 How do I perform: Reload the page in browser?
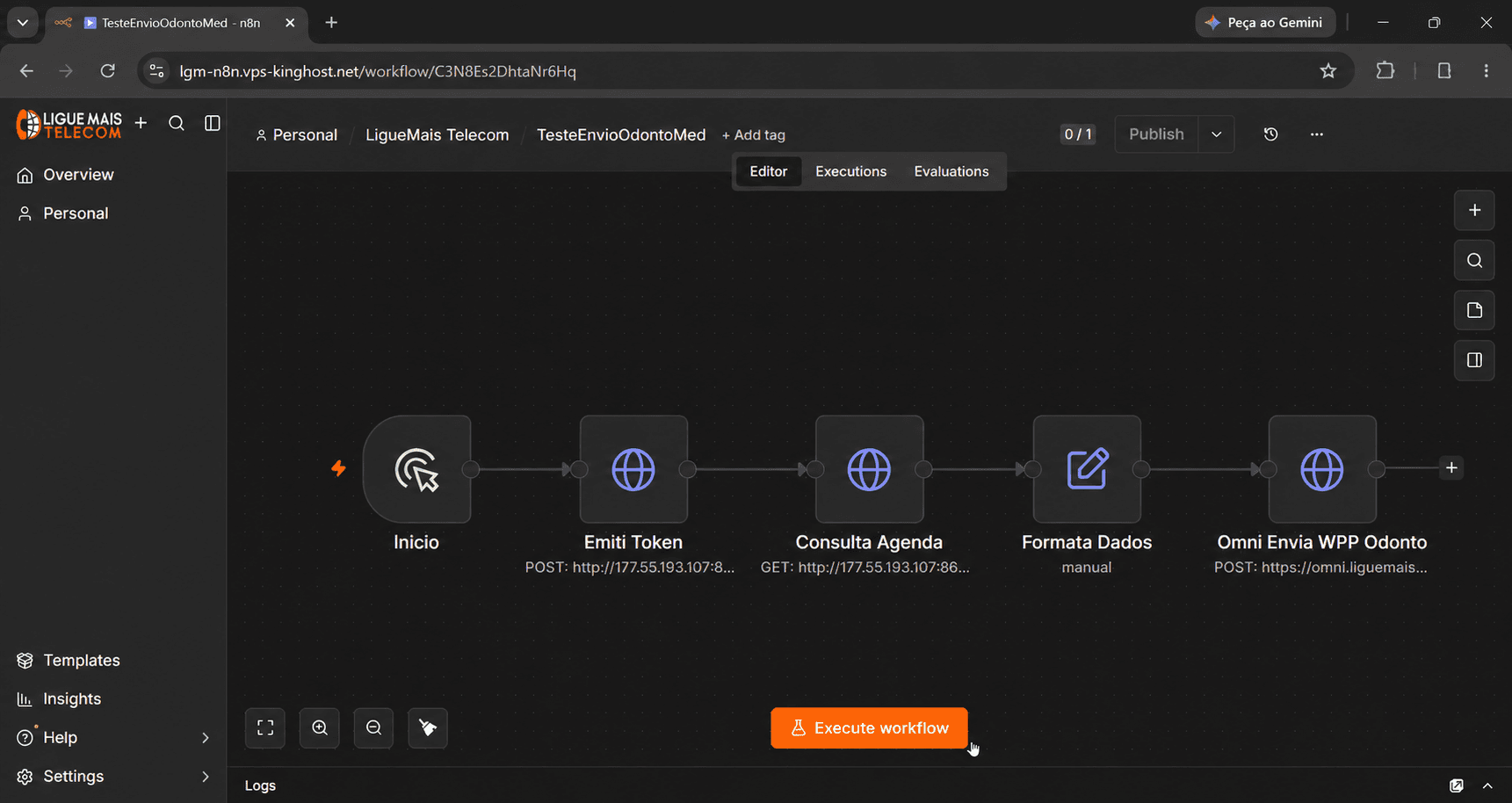107,71
